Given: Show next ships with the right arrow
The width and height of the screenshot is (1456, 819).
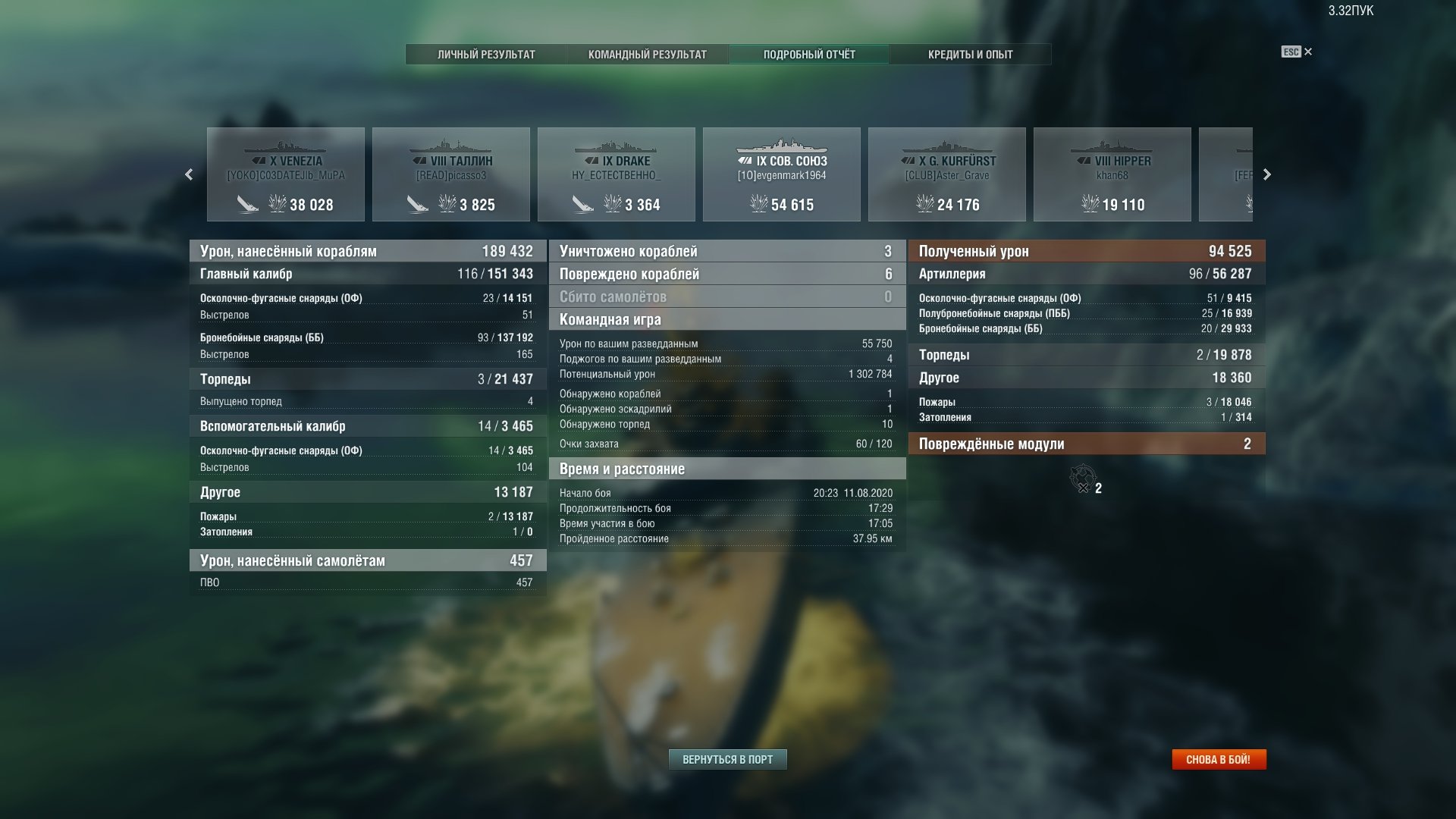Looking at the screenshot, I should pyautogui.click(x=1266, y=174).
